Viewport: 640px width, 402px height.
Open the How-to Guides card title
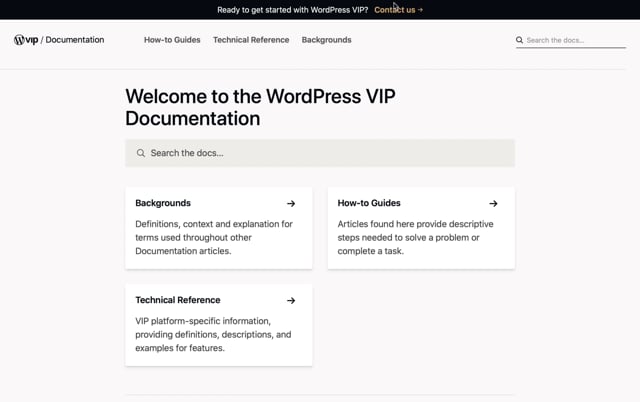tap(369, 203)
